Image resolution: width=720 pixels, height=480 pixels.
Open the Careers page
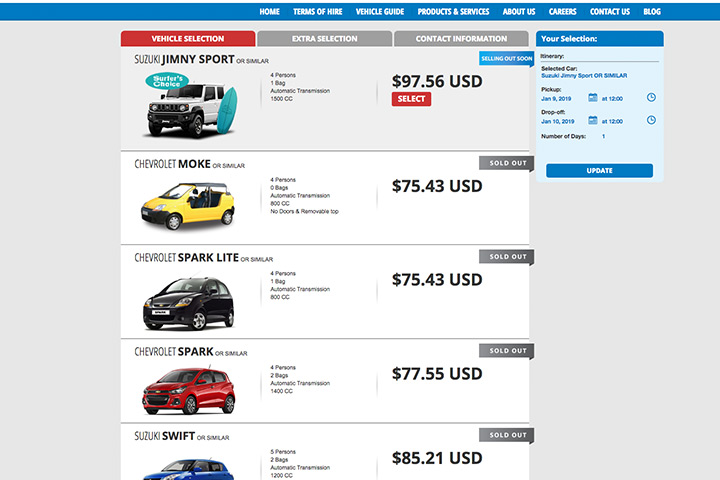pos(562,12)
